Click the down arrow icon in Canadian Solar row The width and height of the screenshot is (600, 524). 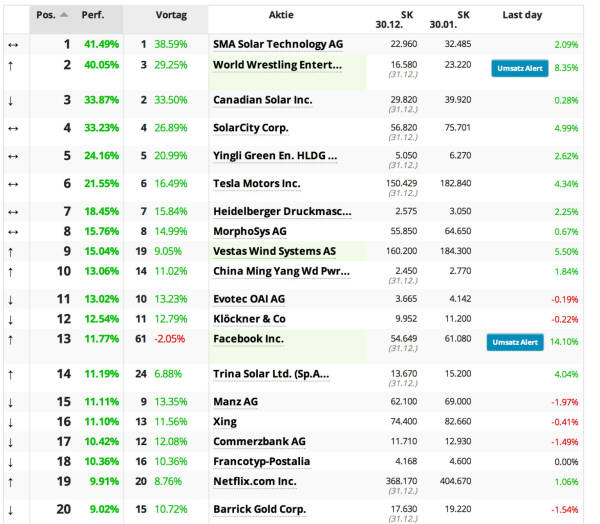[10, 100]
